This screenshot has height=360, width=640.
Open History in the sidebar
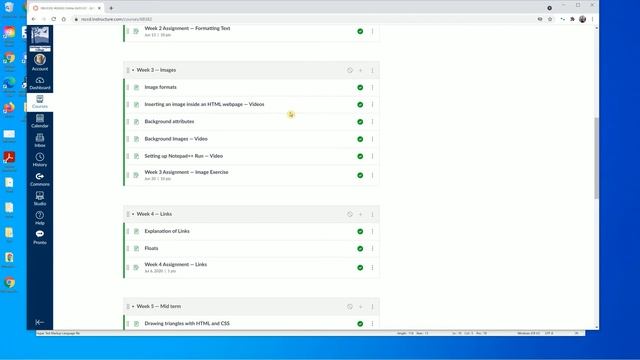tap(40, 160)
